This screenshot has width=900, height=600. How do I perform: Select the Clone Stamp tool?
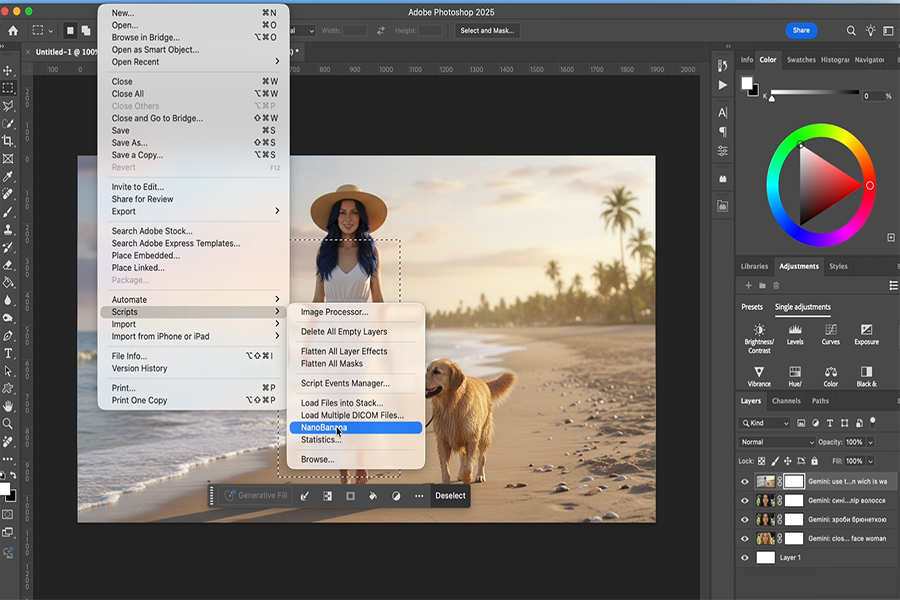coord(8,230)
